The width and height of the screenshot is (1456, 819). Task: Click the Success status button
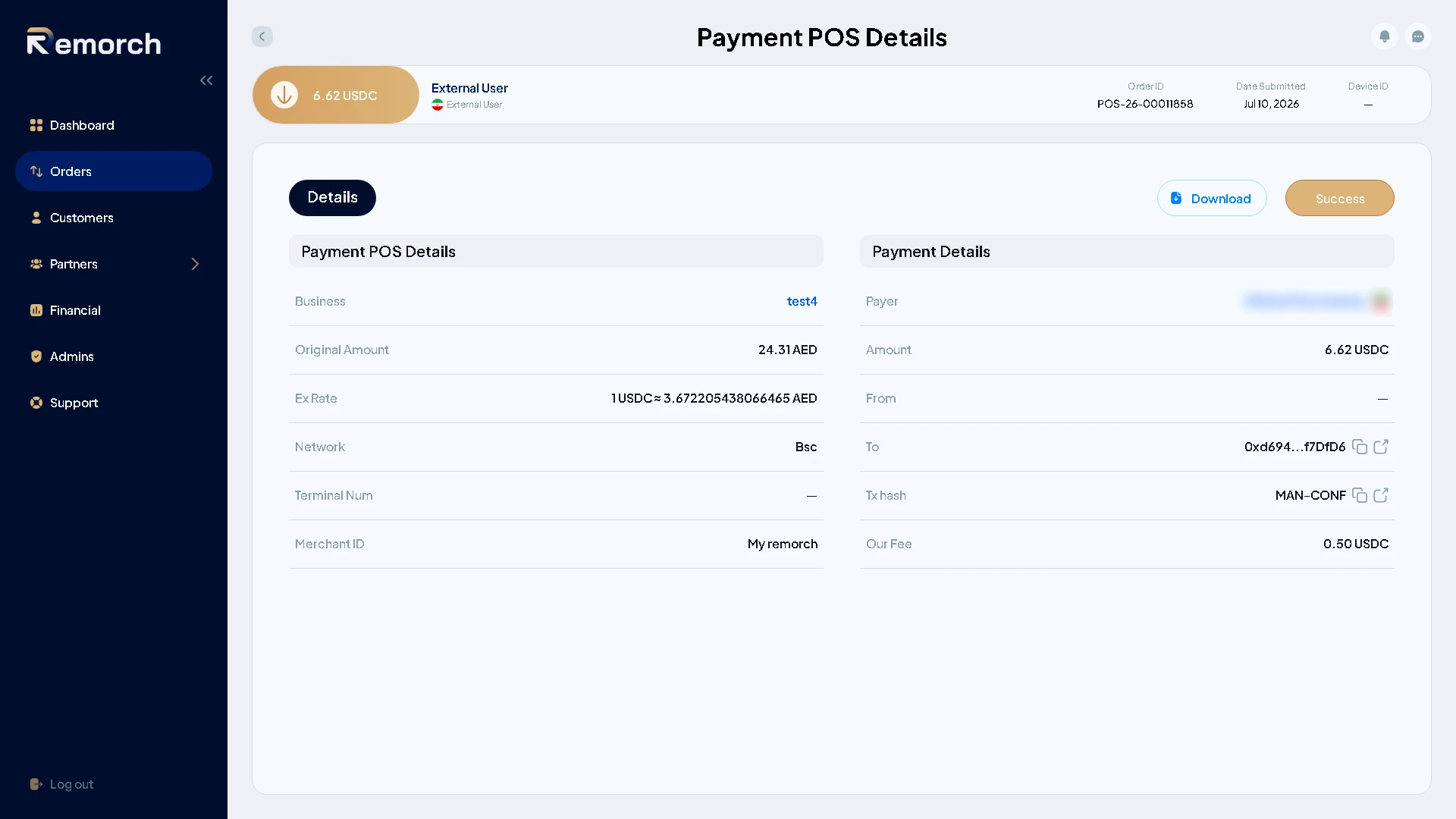(1340, 198)
